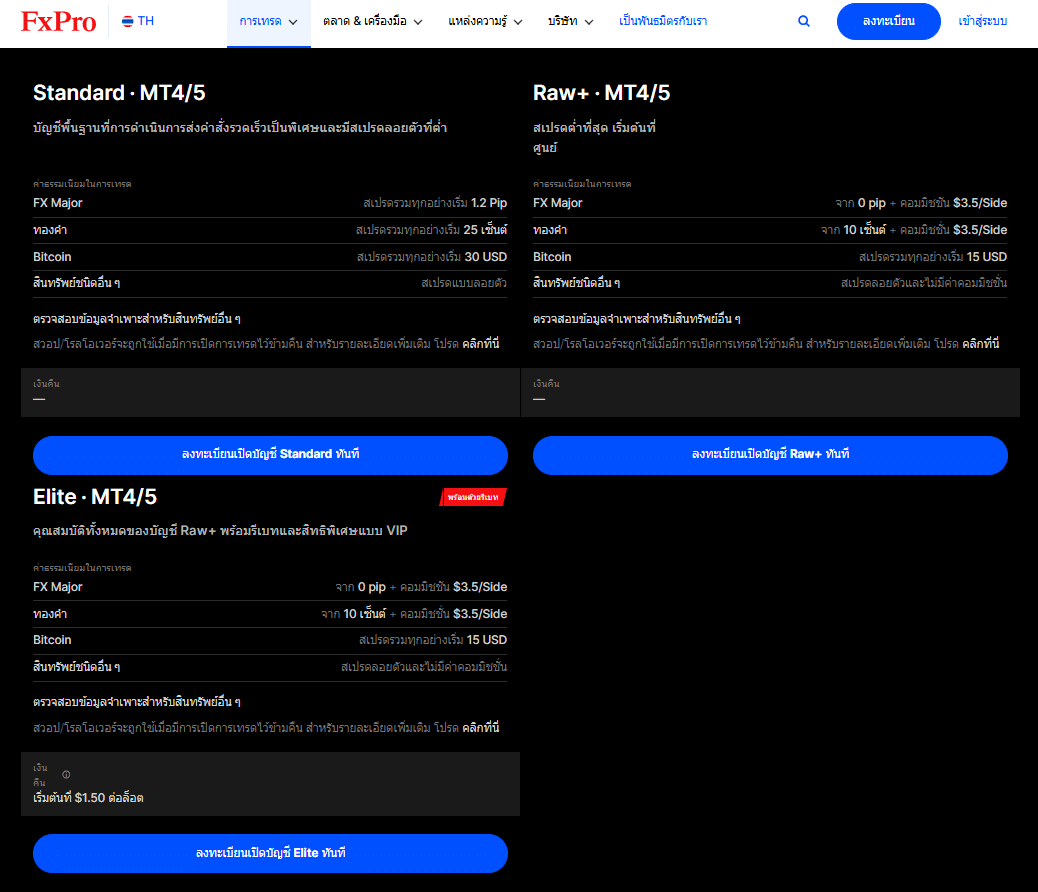This screenshot has width=1038, height=892.
Task: Open the TH language selector
Action: [138, 21]
